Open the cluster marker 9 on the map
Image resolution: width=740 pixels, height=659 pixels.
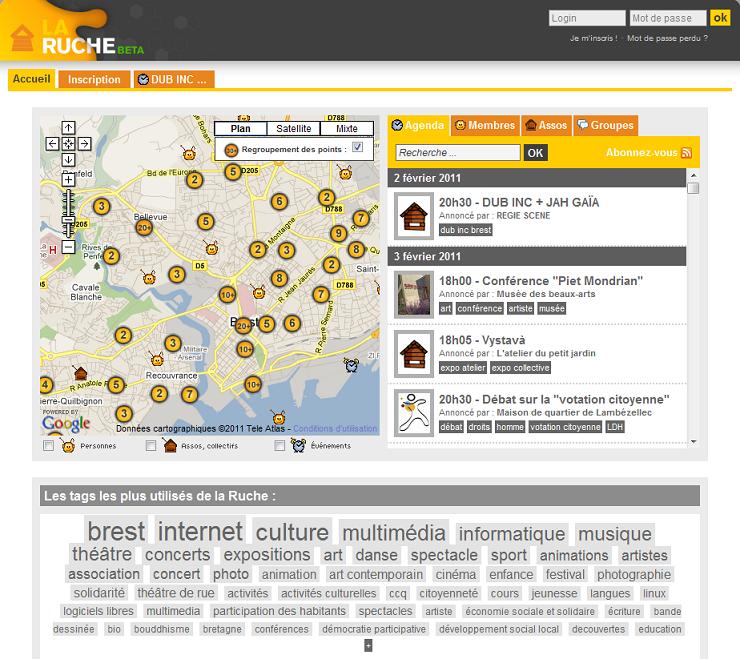(x=338, y=233)
